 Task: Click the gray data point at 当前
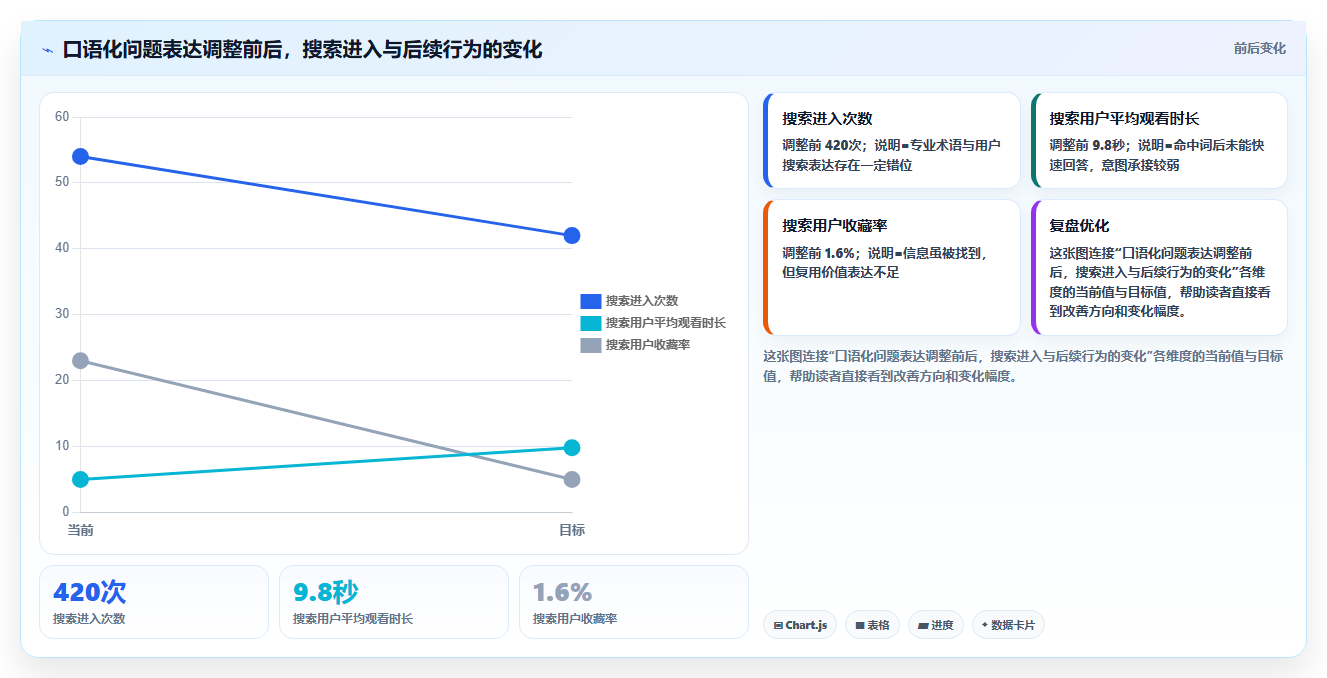coord(81,360)
